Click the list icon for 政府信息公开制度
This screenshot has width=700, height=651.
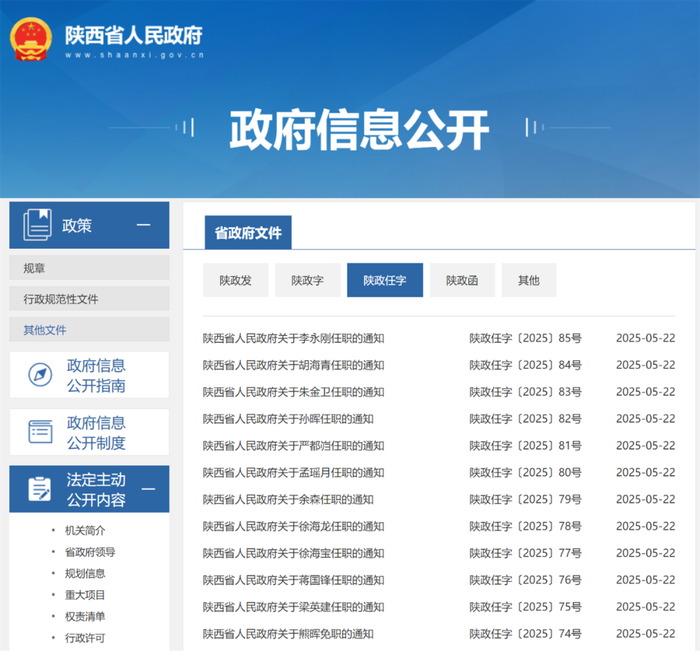pyautogui.click(x=40, y=431)
